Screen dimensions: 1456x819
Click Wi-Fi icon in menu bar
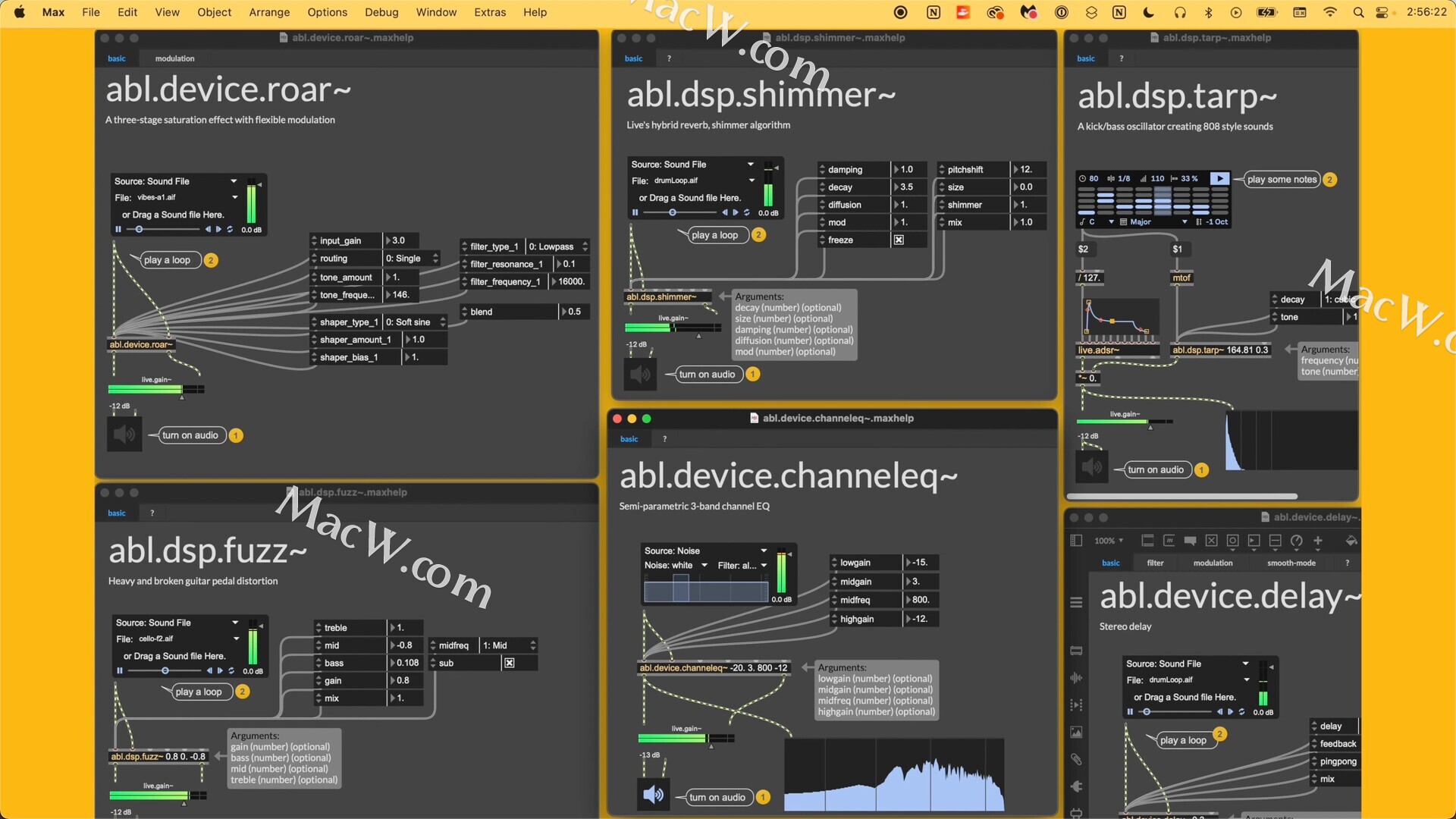pos(1330,12)
